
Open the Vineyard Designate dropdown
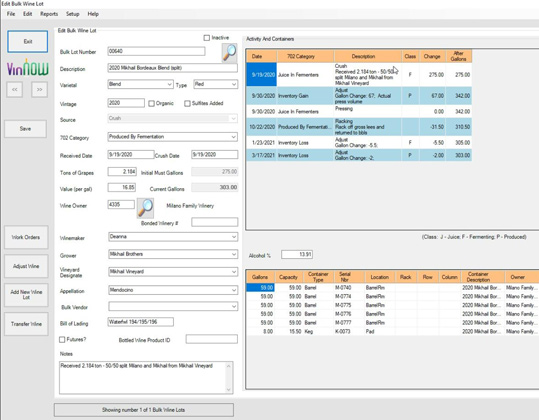[173, 272]
